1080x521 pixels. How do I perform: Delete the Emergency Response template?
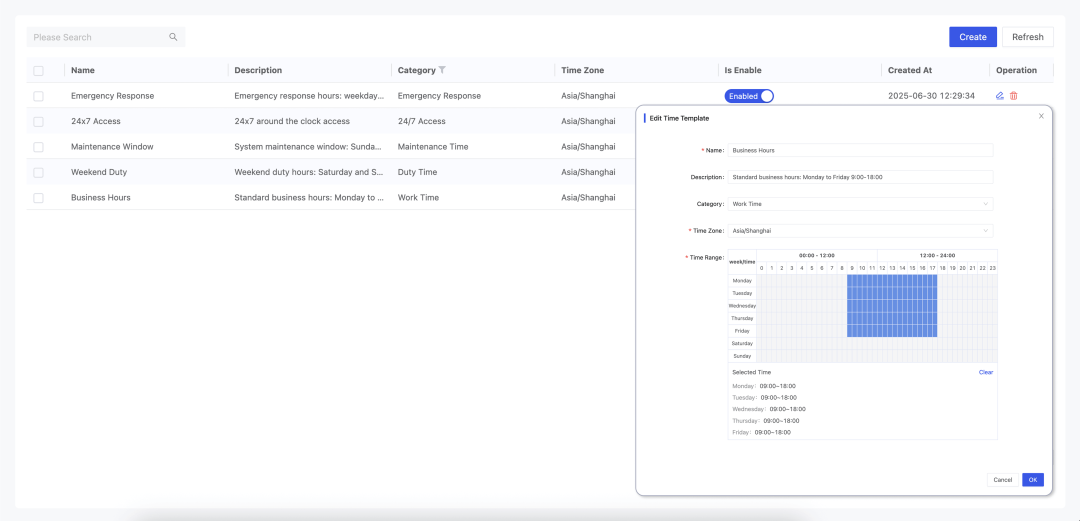click(x=1013, y=96)
